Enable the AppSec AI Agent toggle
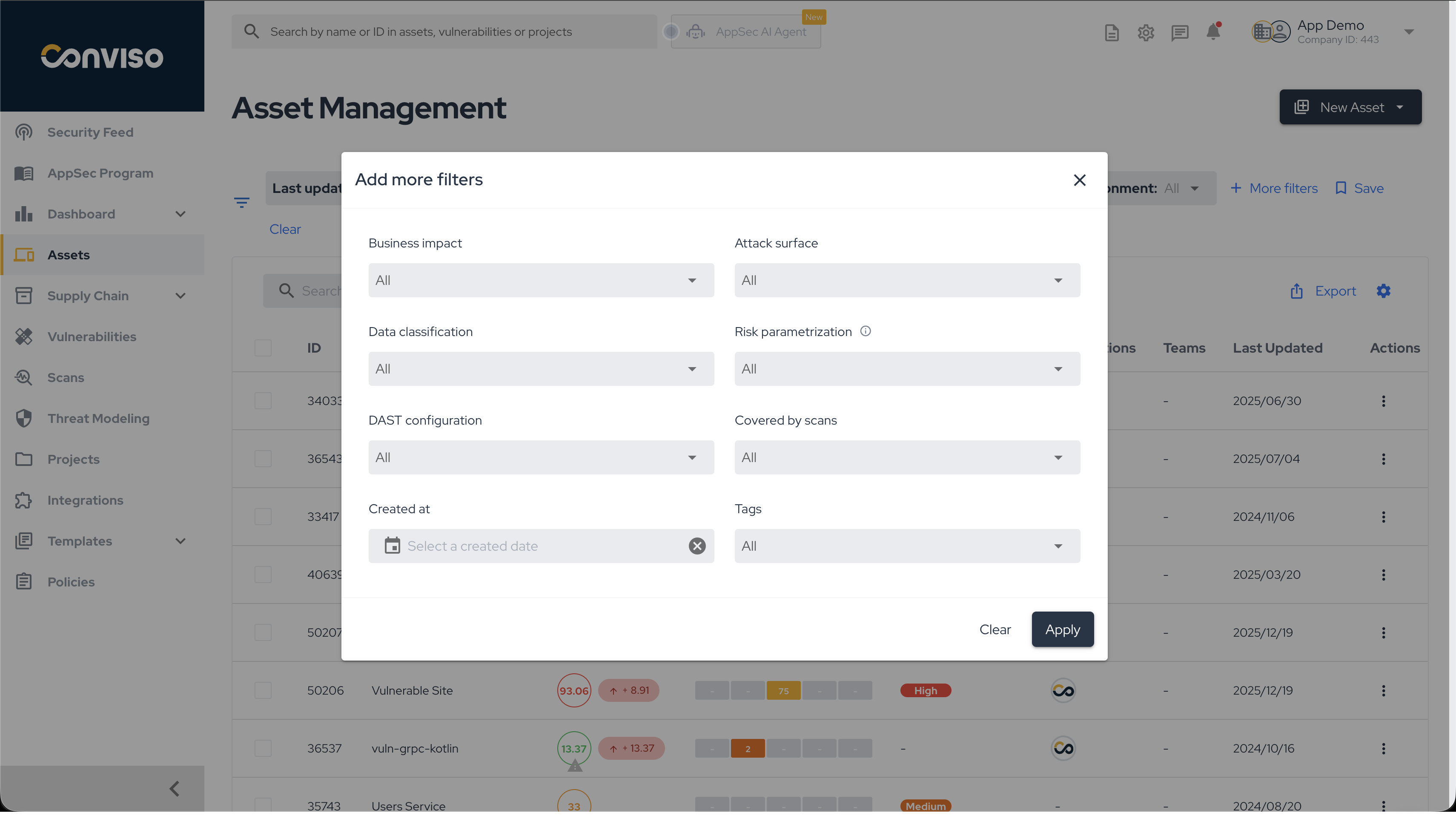Viewport: 1456px width, 816px height. pyautogui.click(x=671, y=32)
